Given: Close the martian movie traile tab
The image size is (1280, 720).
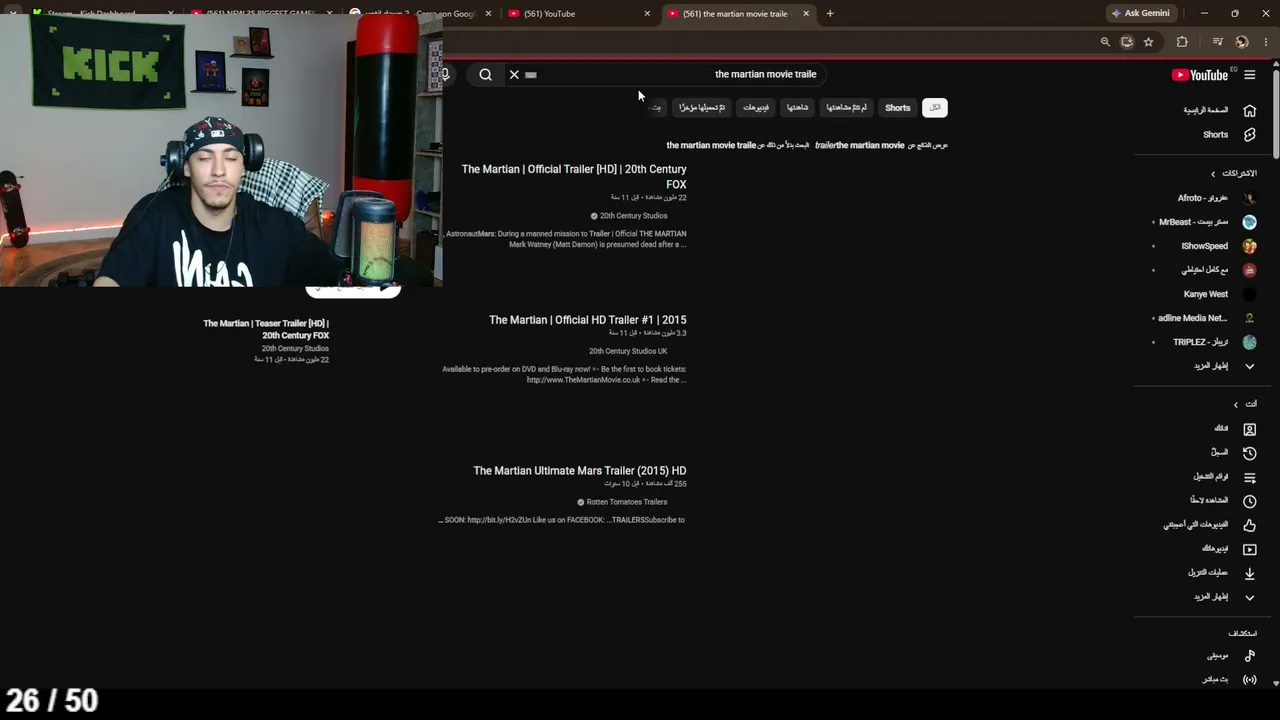Looking at the screenshot, I should point(806,14).
